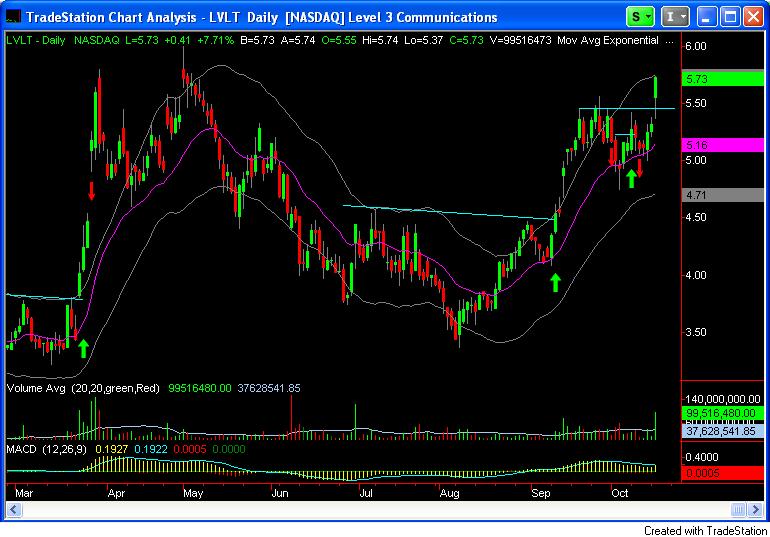Viewport: 770px width, 537px height.
Task: Click the TradeStation chart icon in the title bar
Action: [x=13, y=17]
